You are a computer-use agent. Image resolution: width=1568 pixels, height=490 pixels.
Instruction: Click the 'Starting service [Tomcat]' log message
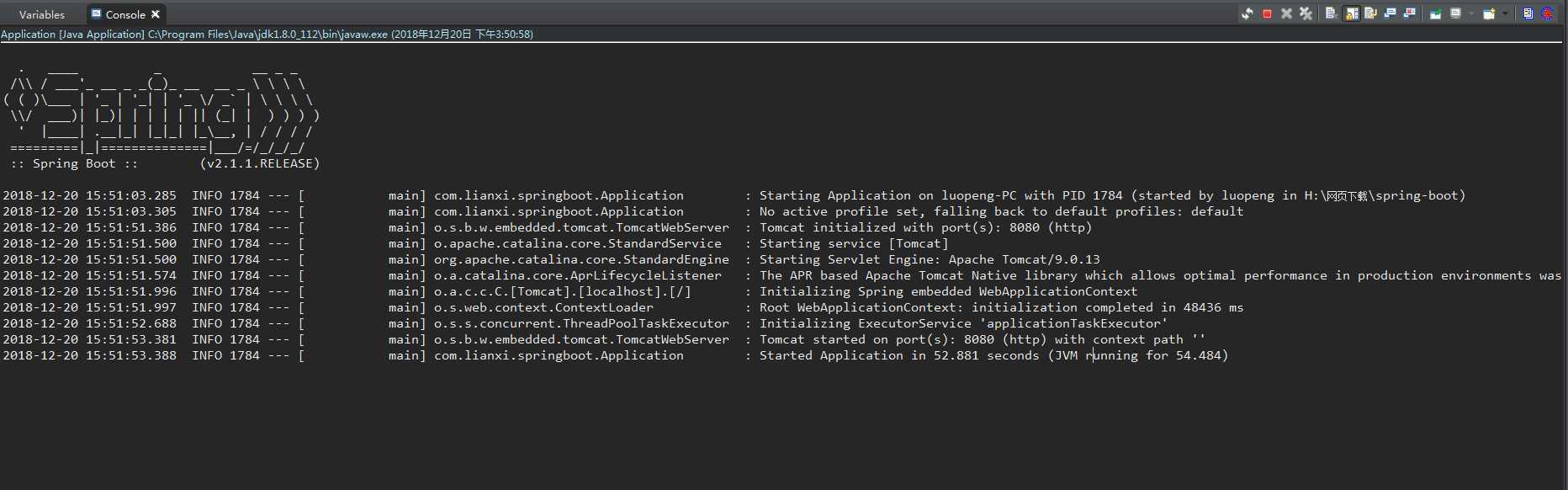click(854, 243)
